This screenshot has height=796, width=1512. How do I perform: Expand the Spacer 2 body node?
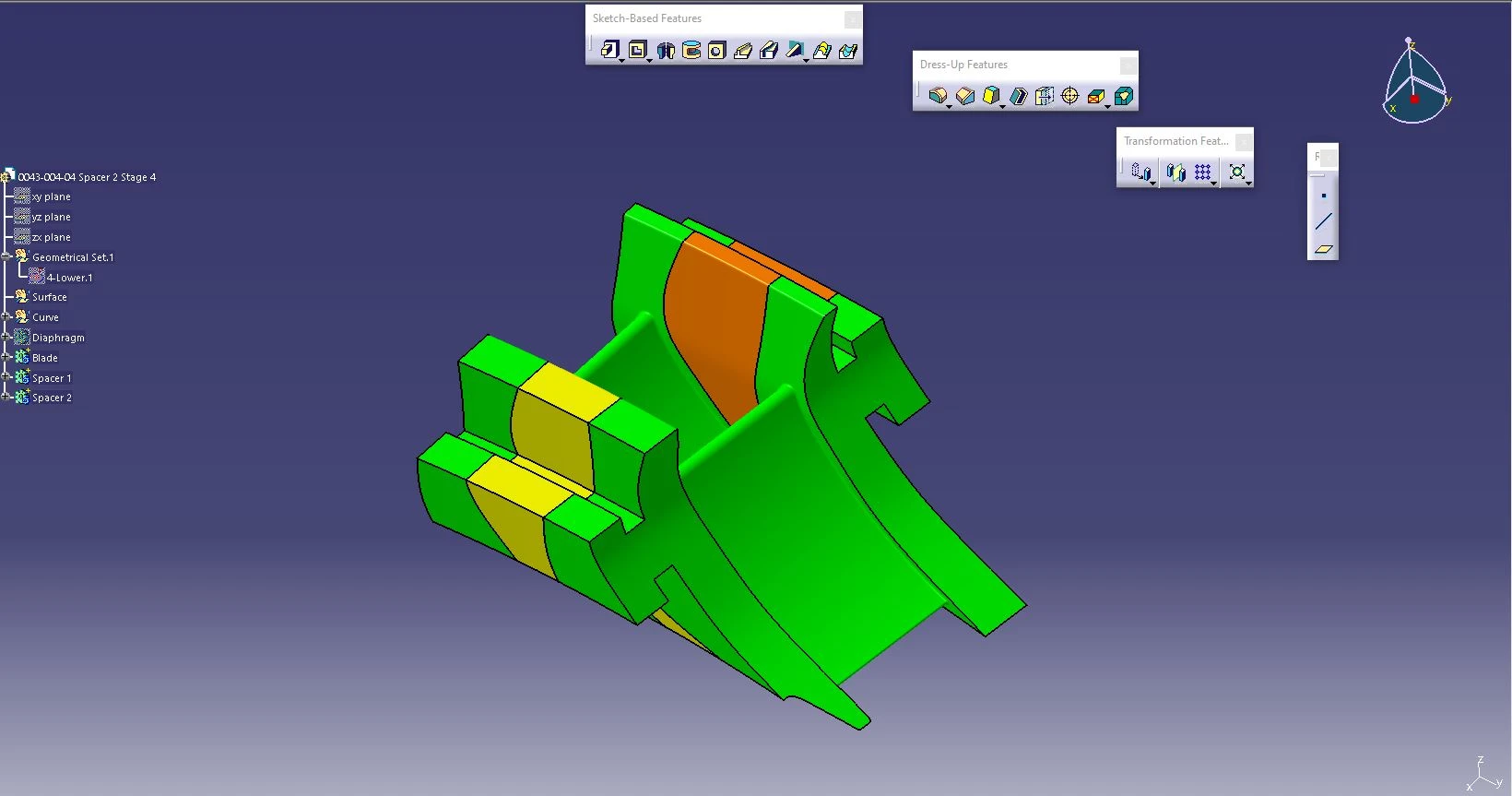point(6,398)
